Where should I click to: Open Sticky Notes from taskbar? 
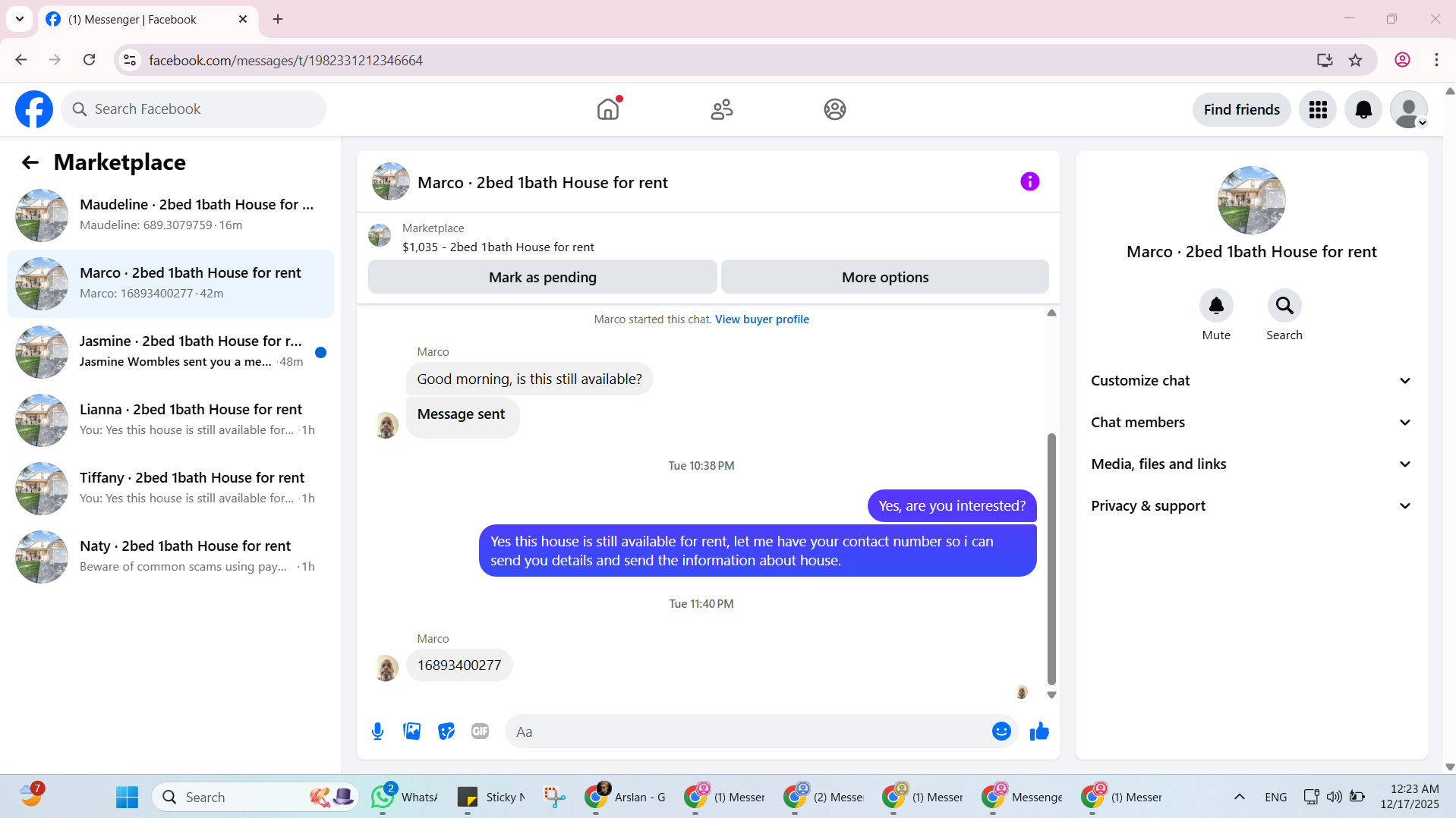tap(491, 797)
